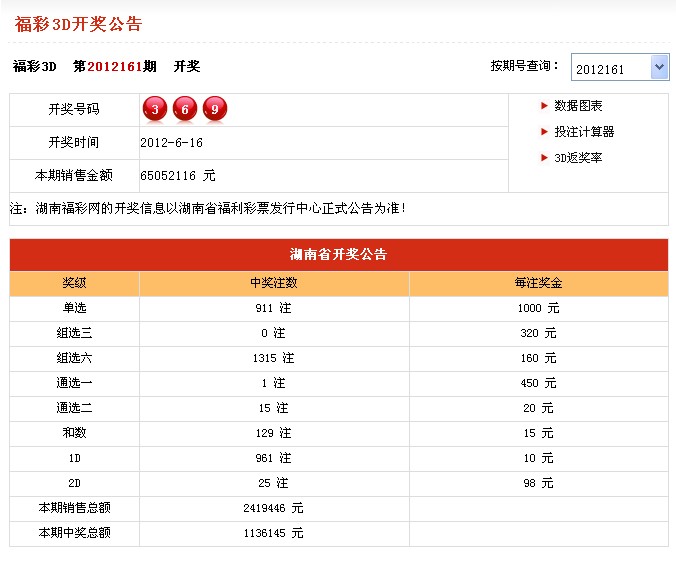Viewport: 676px width, 563px height.
Task: Click the 本期销售金额 label
Action: click(74, 175)
